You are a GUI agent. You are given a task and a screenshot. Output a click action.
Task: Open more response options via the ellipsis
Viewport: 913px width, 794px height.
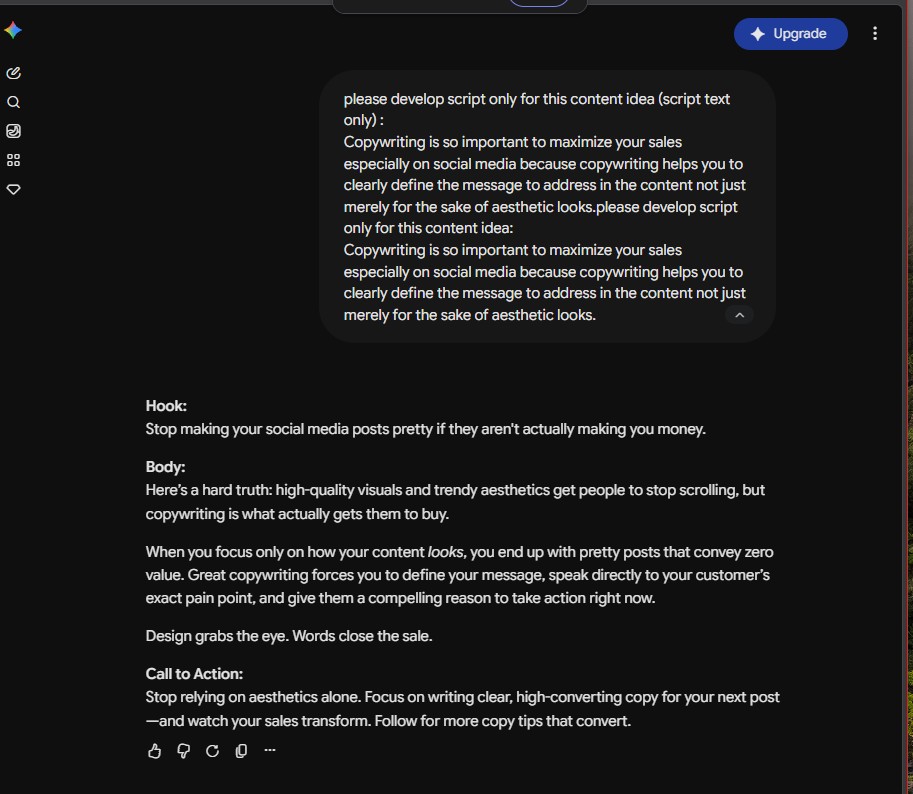pos(270,750)
